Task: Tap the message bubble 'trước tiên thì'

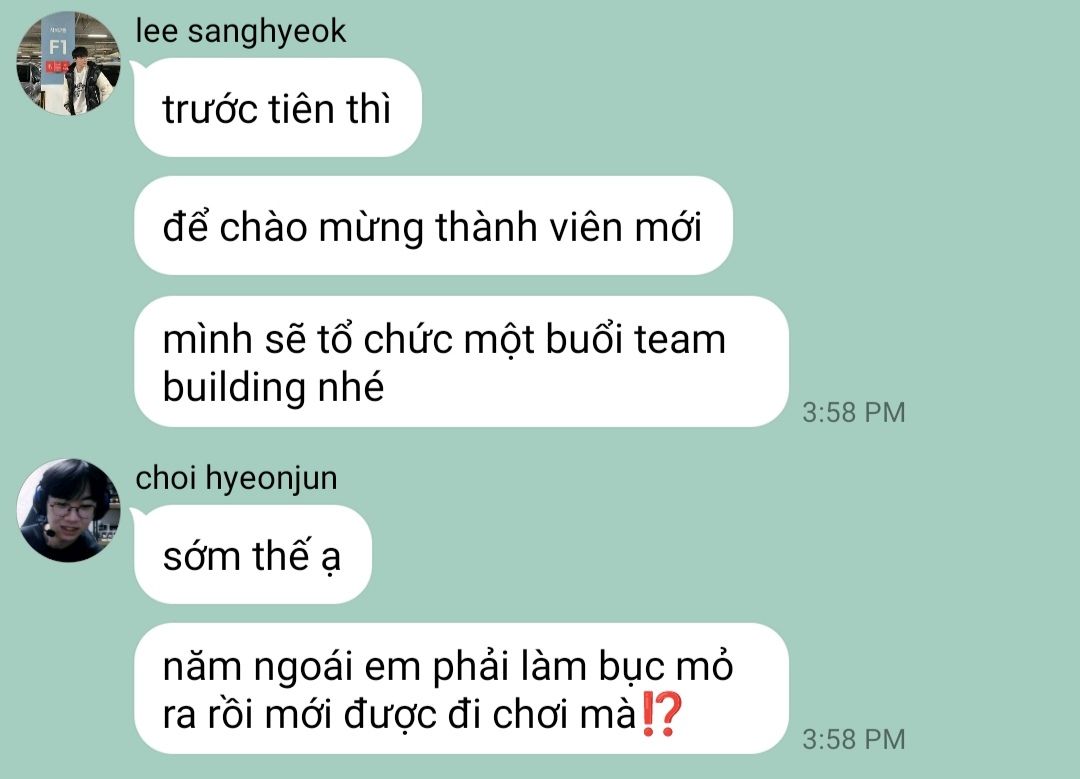Action: click(278, 107)
